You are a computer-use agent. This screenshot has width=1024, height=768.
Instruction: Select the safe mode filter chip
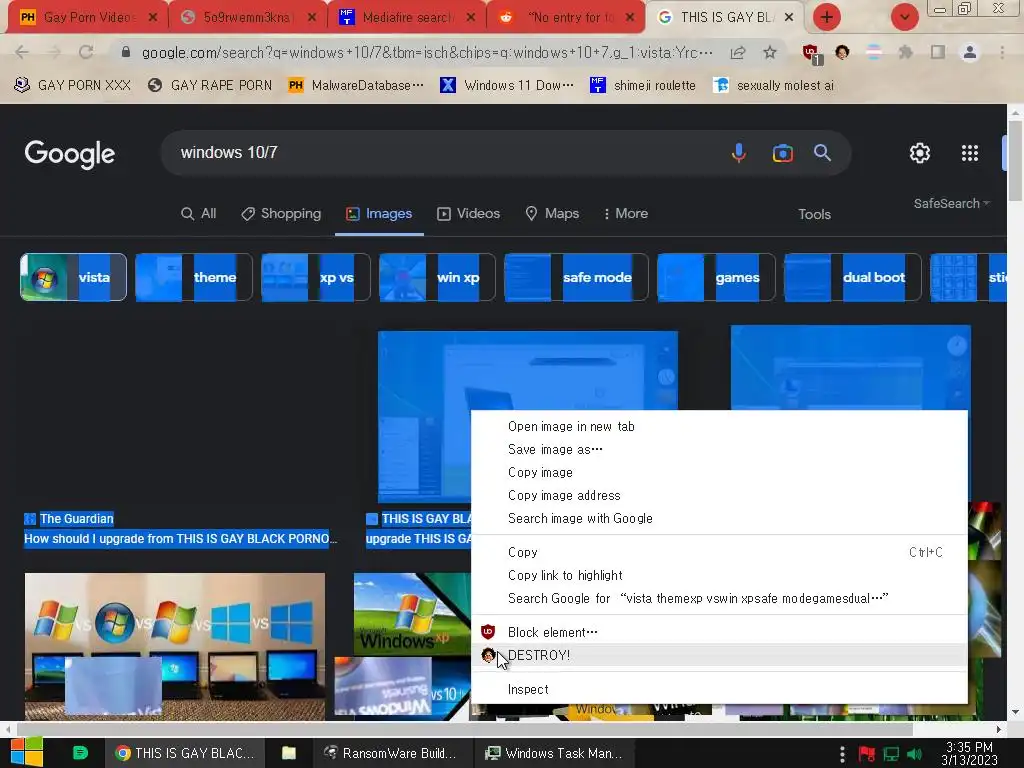pos(576,277)
